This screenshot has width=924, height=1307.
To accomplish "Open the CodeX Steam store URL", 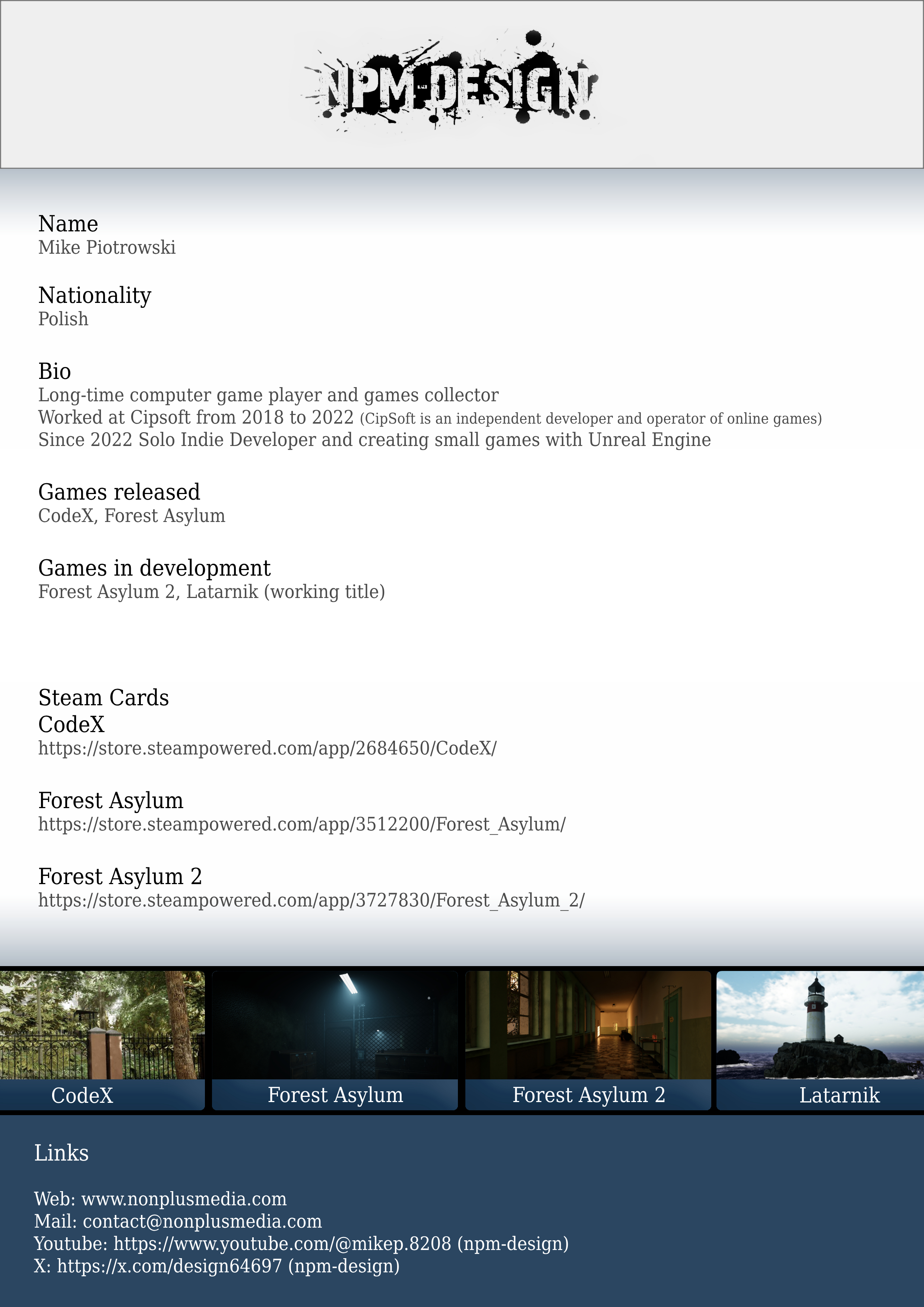I will click(267, 748).
